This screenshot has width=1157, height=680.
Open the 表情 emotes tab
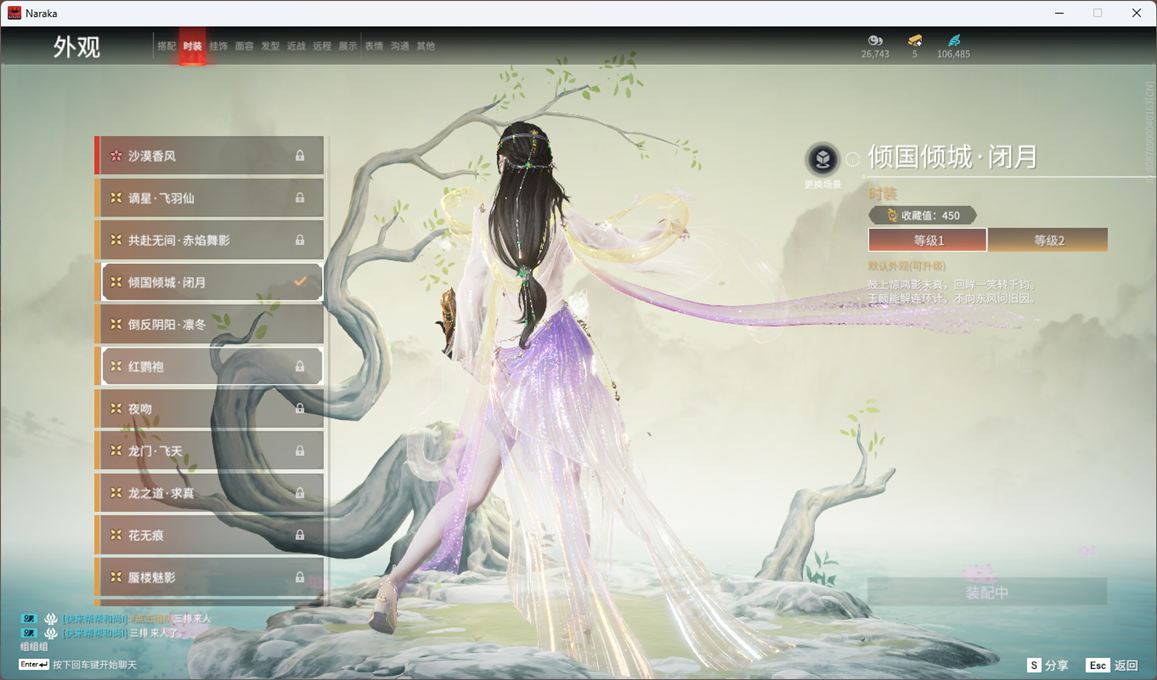pyautogui.click(x=374, y=46)
